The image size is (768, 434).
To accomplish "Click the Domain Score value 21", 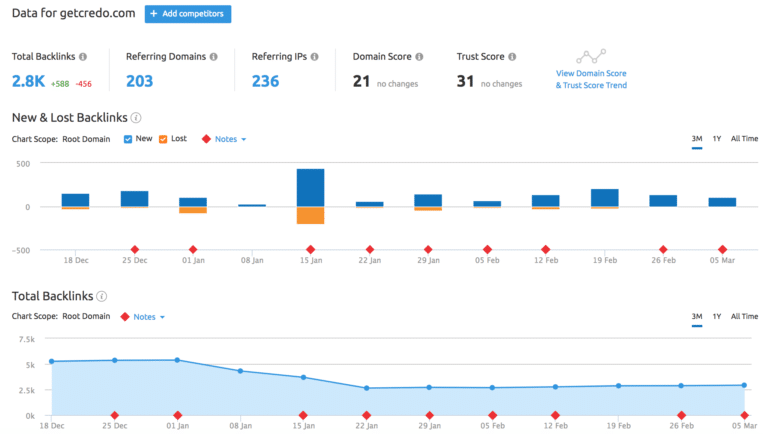I will (361, 81).
